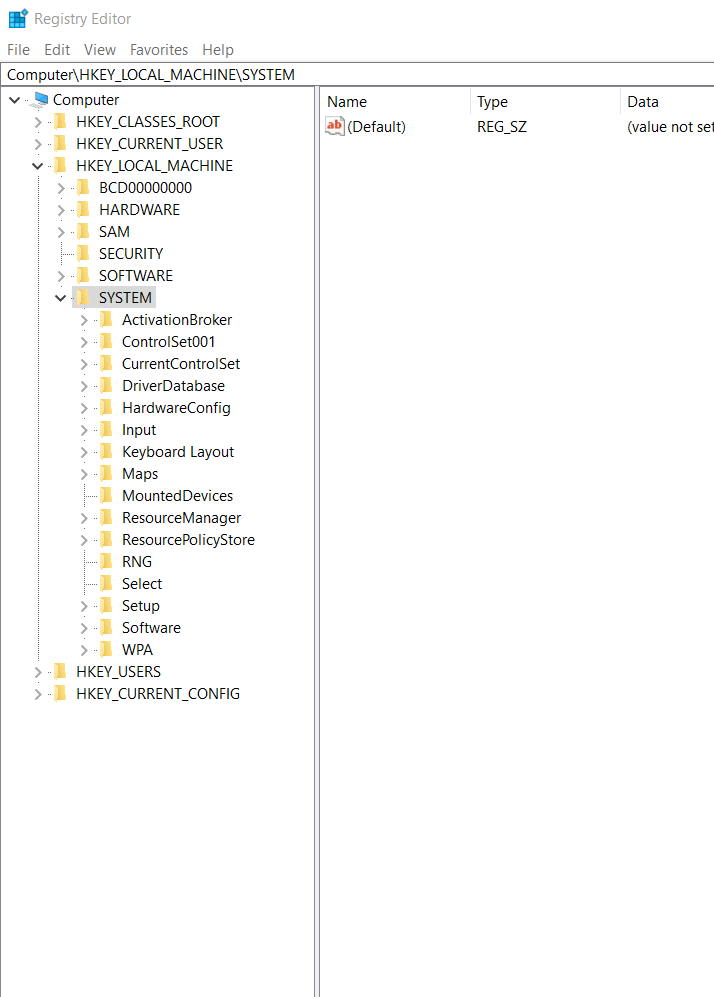The width and height of the screenshot is (714, 997).
Task: Expand the ControlSet001 arrow
Action: point(83,342)
